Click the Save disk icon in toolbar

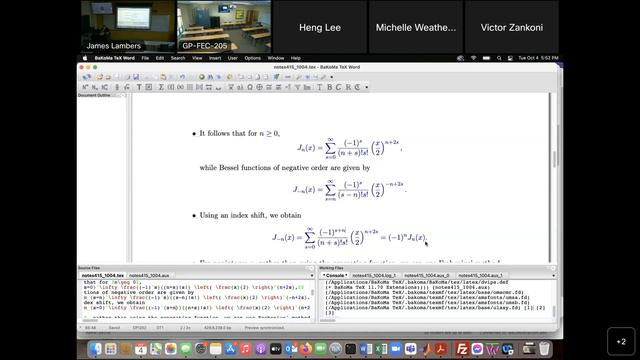136,77
